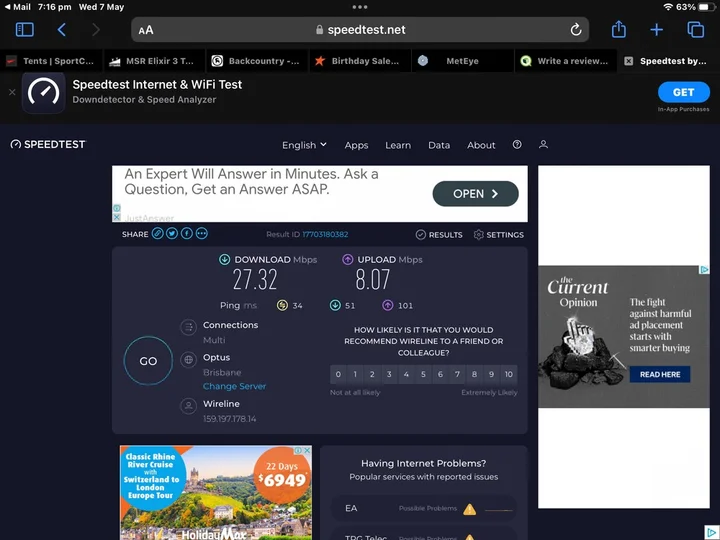Toggle Safari sidebar panel
The width and height of the screenshot is (720, 540).
pos(24,30)
